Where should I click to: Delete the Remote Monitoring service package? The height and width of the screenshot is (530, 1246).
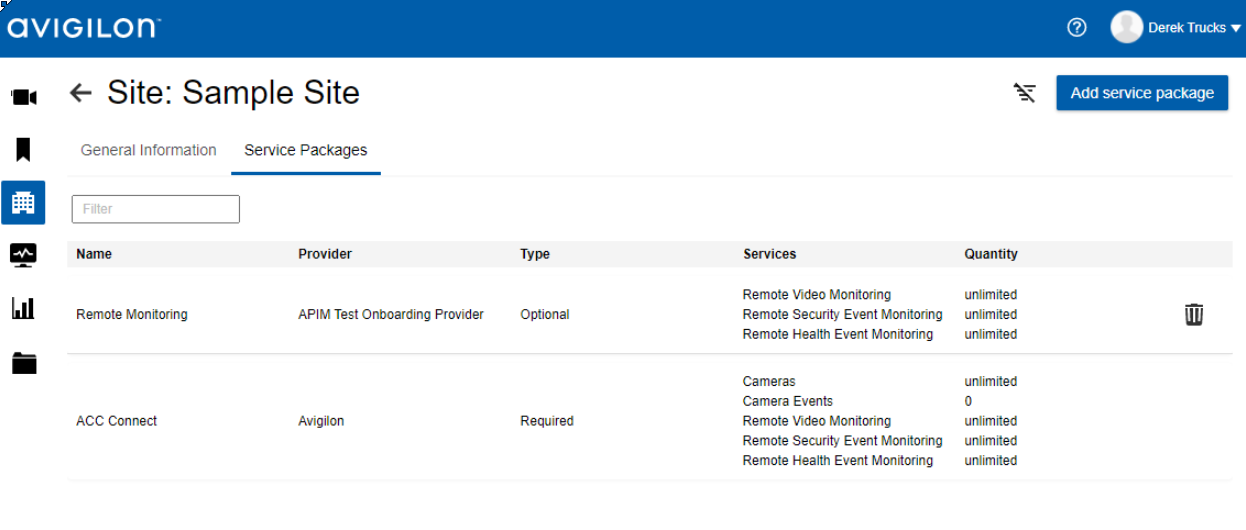pos(1193,315)
